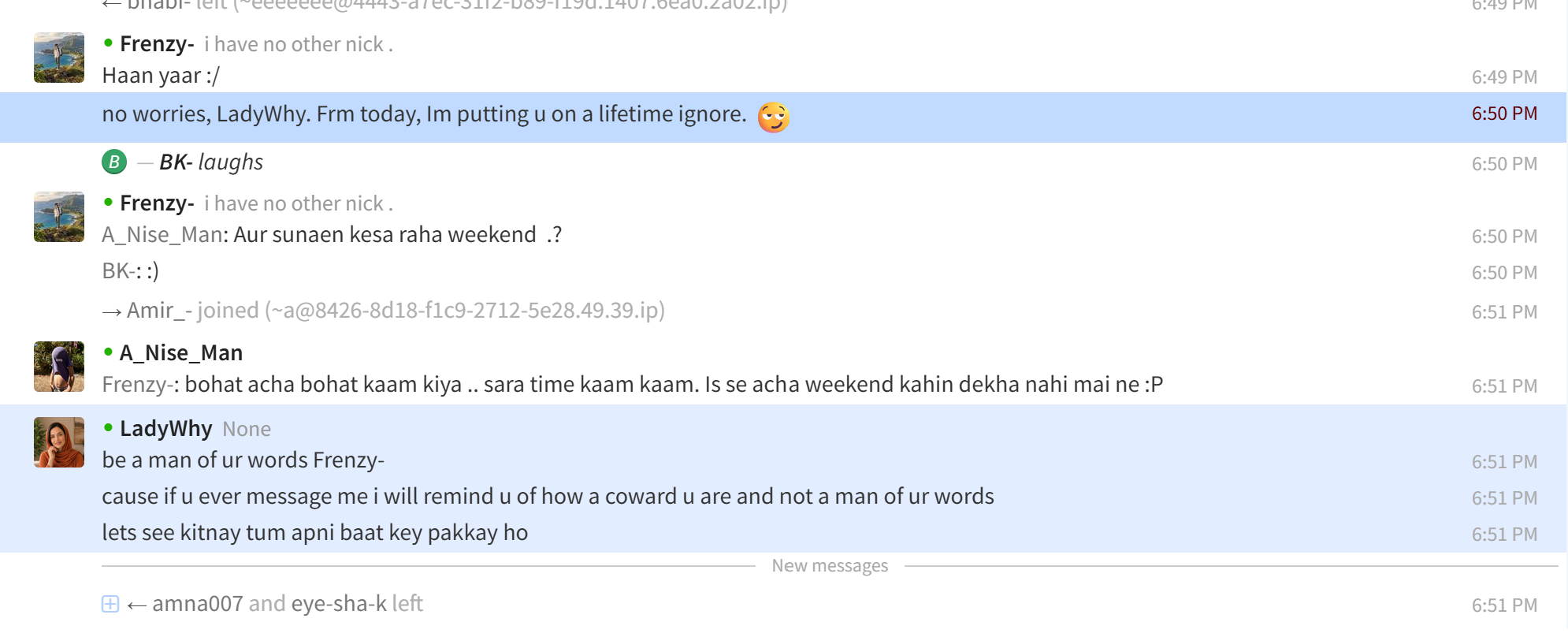
Task: Click the 6:50 PM timestamp on highlighted message
Action: [1504, 114]
